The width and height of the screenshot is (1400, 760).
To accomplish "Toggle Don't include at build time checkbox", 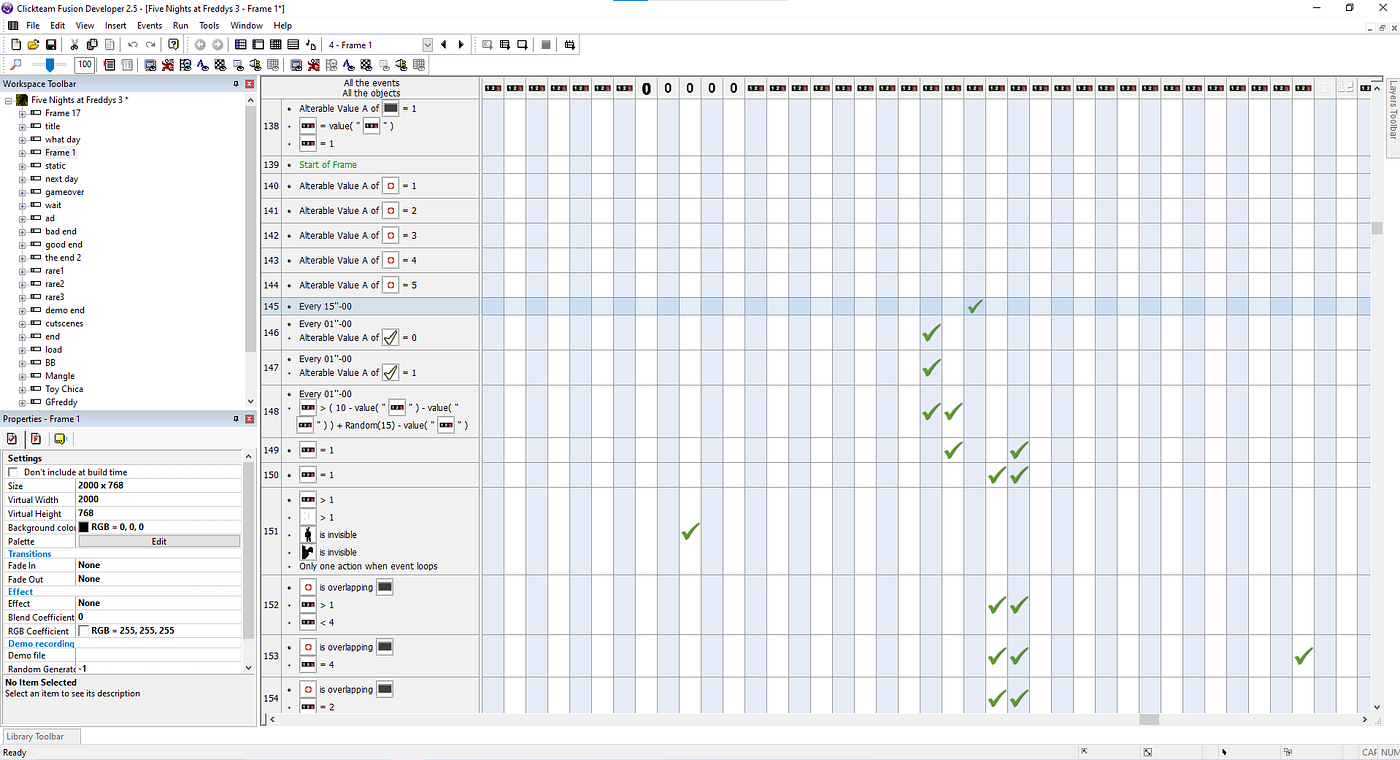I will coord(13,472).
